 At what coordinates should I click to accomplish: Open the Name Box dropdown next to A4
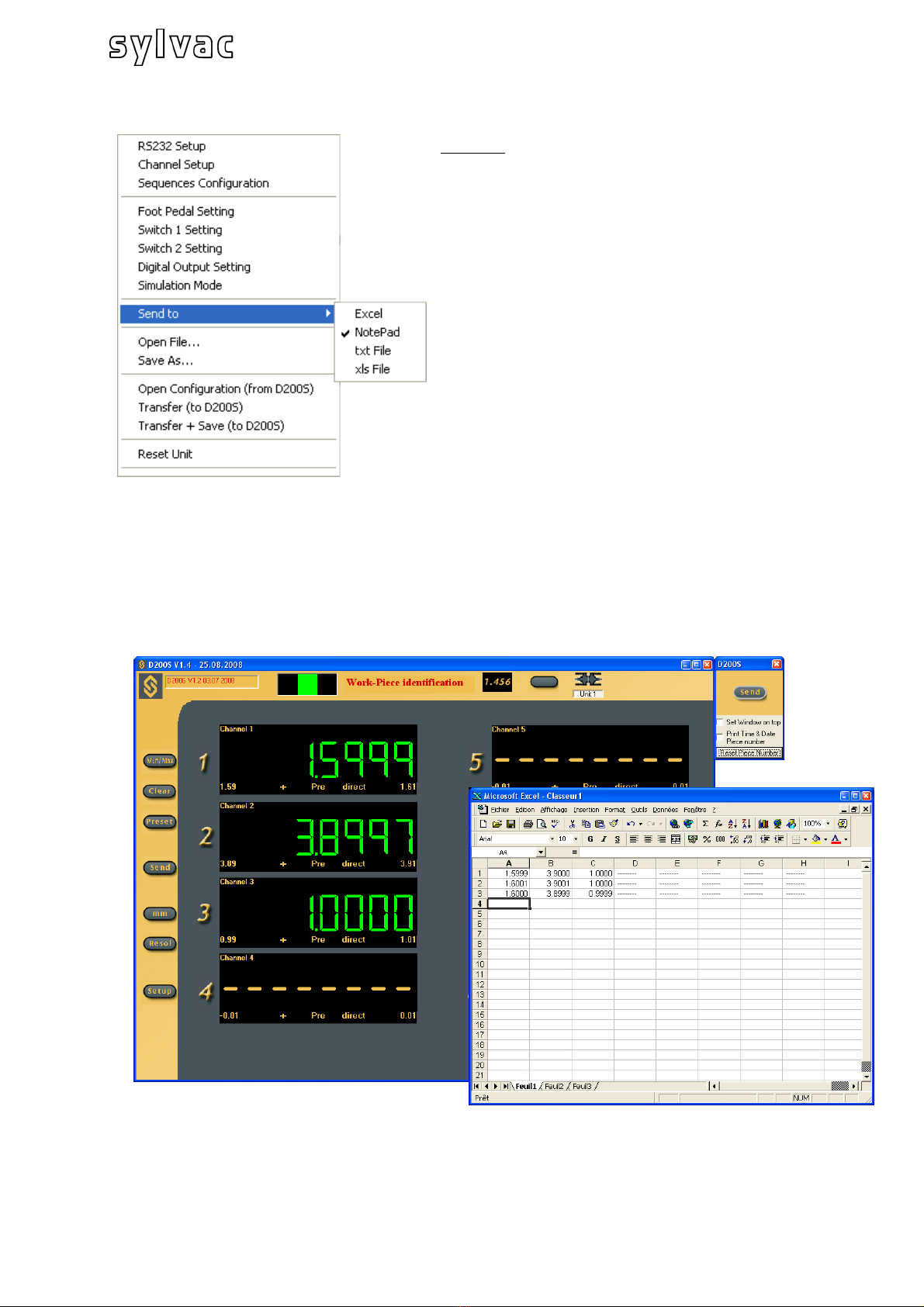coord(541,852)
